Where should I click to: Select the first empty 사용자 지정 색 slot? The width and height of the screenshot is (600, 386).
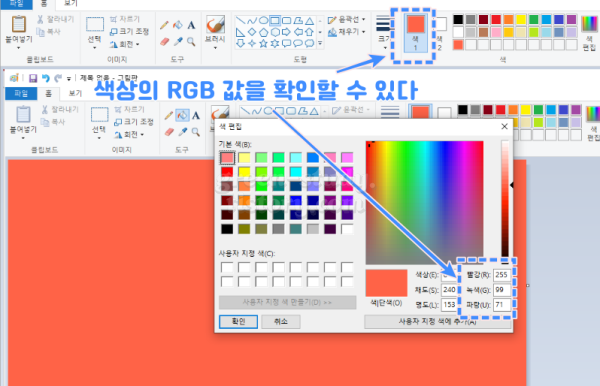point(227,267)
